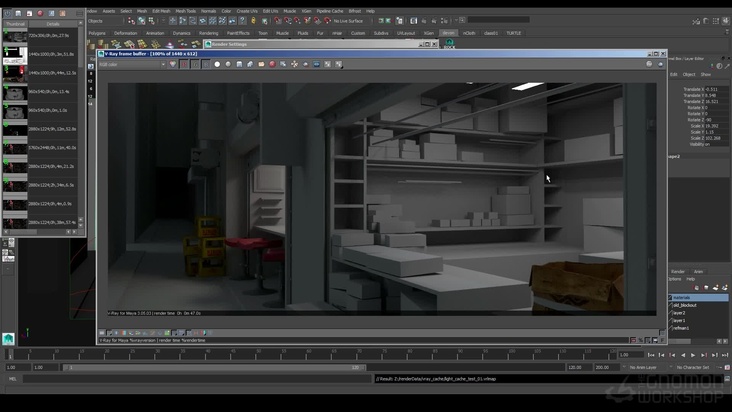
Task: Switch to the nCloth shelf tab
Action: coord(469,33)
